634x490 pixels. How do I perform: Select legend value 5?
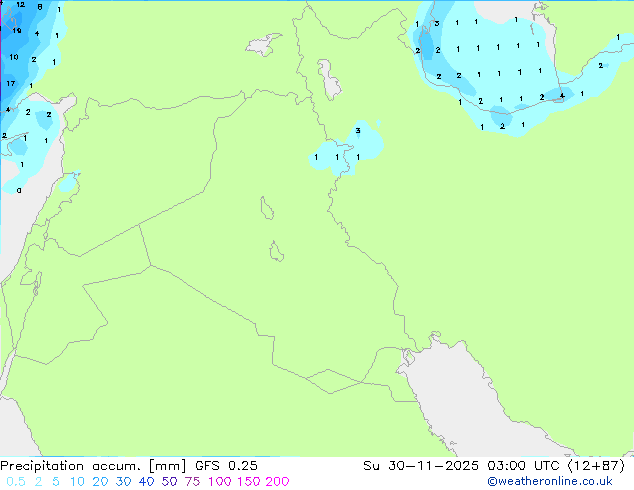pos(56,482)
